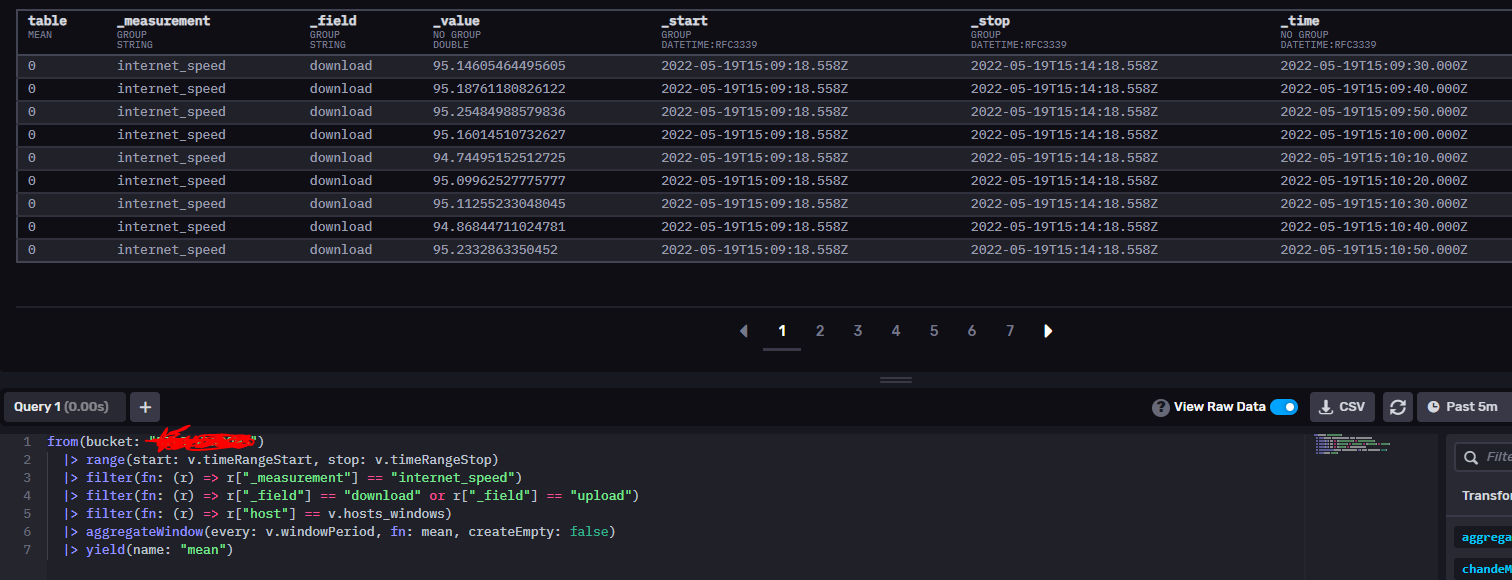The width and height of the screenshot is (1512, 580).
Task: Go to page 2 of the results
Action: point(820,330)
